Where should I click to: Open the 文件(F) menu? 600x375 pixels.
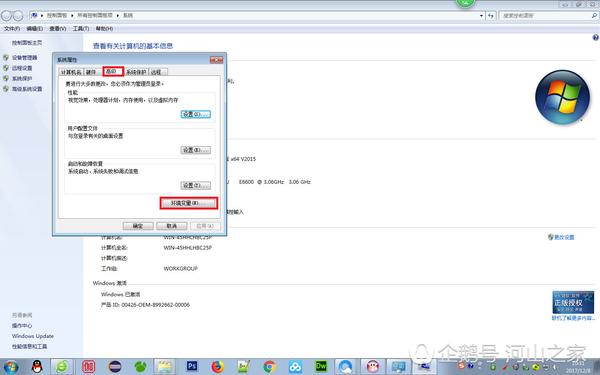(x=11, y=29)
